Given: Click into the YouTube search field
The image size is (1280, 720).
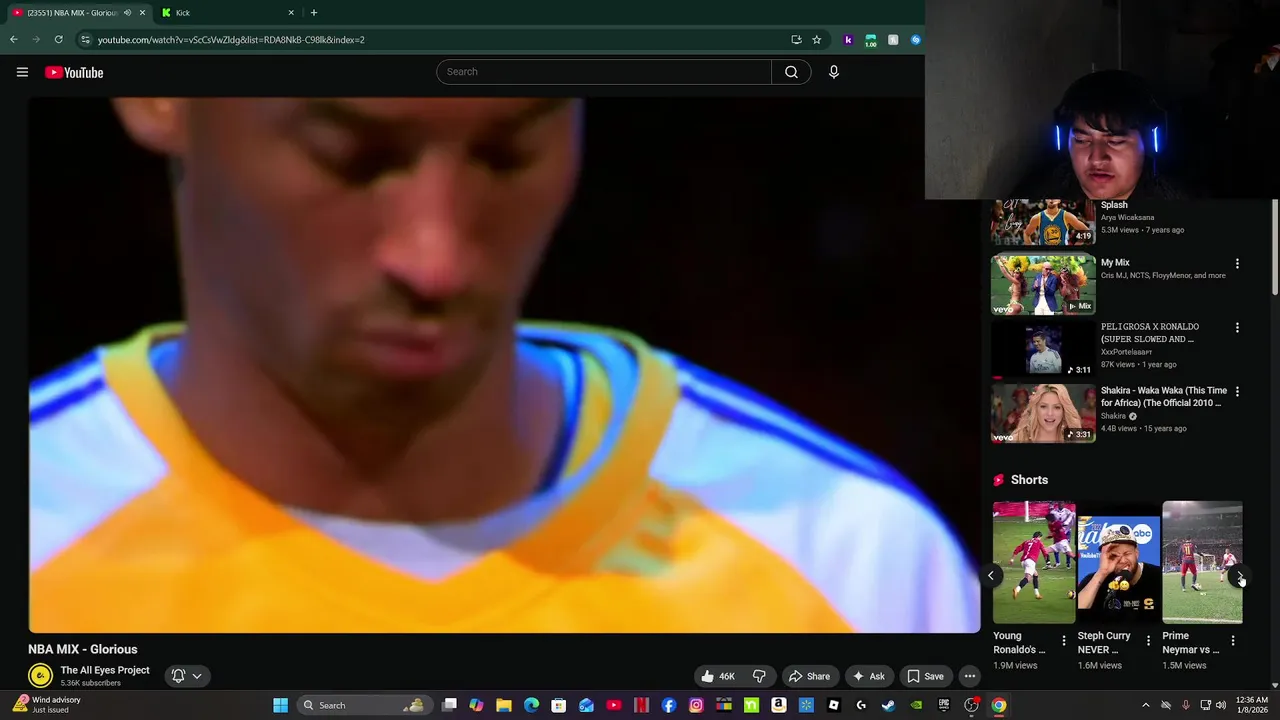Looking at the screenshot, I should point(604,72).
